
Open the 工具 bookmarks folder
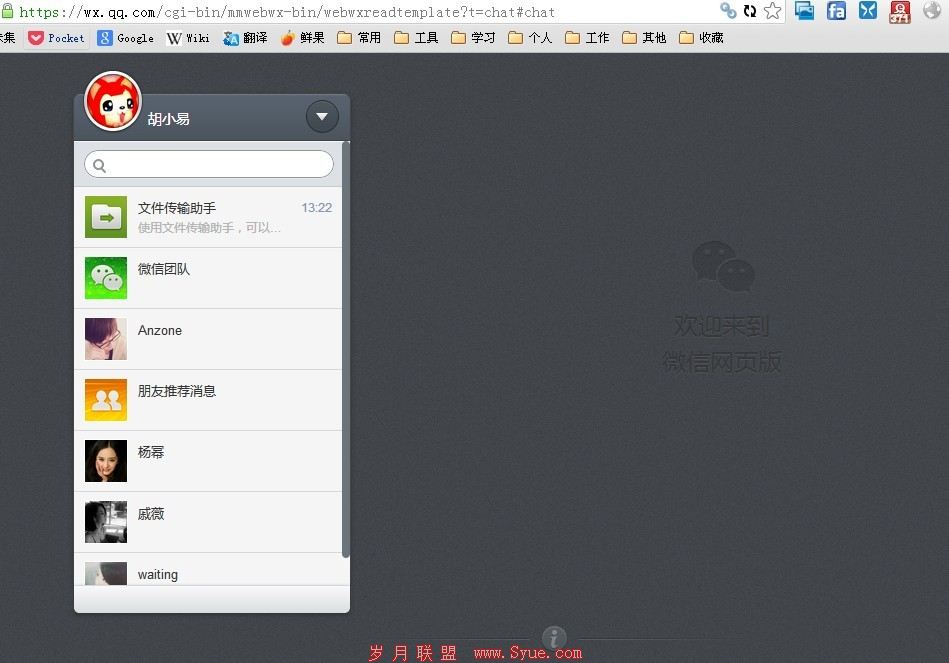(416, 38)
